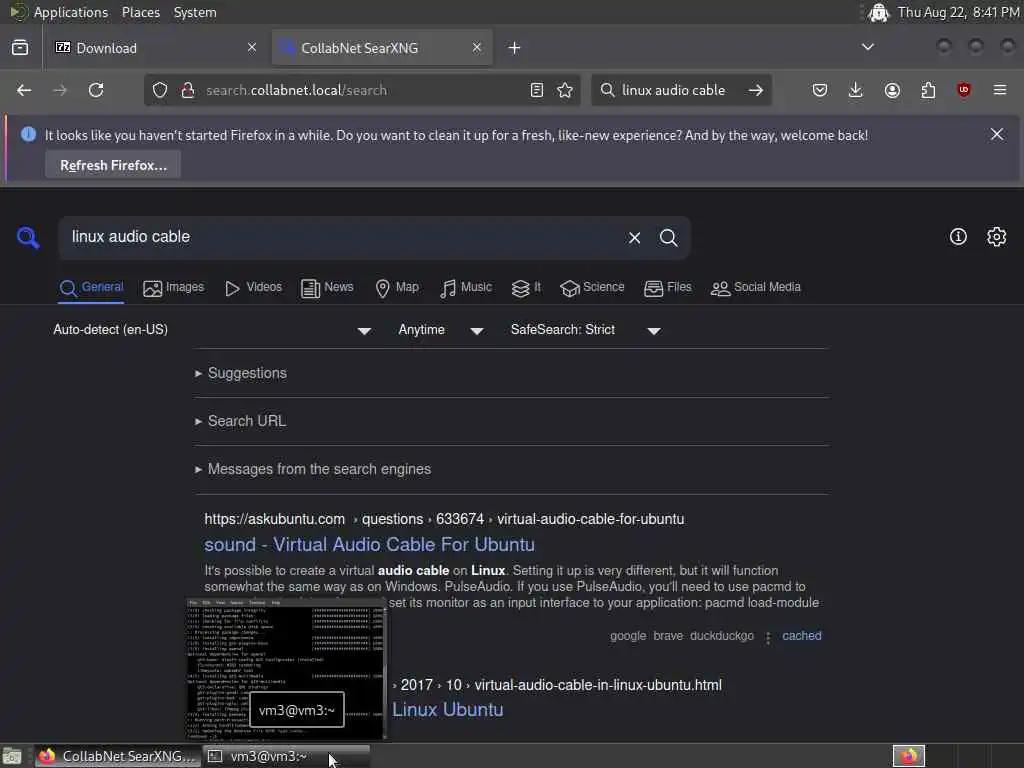Reload the page with the refresh icon
The image size is (1024, 768).
tap(96, 90)
